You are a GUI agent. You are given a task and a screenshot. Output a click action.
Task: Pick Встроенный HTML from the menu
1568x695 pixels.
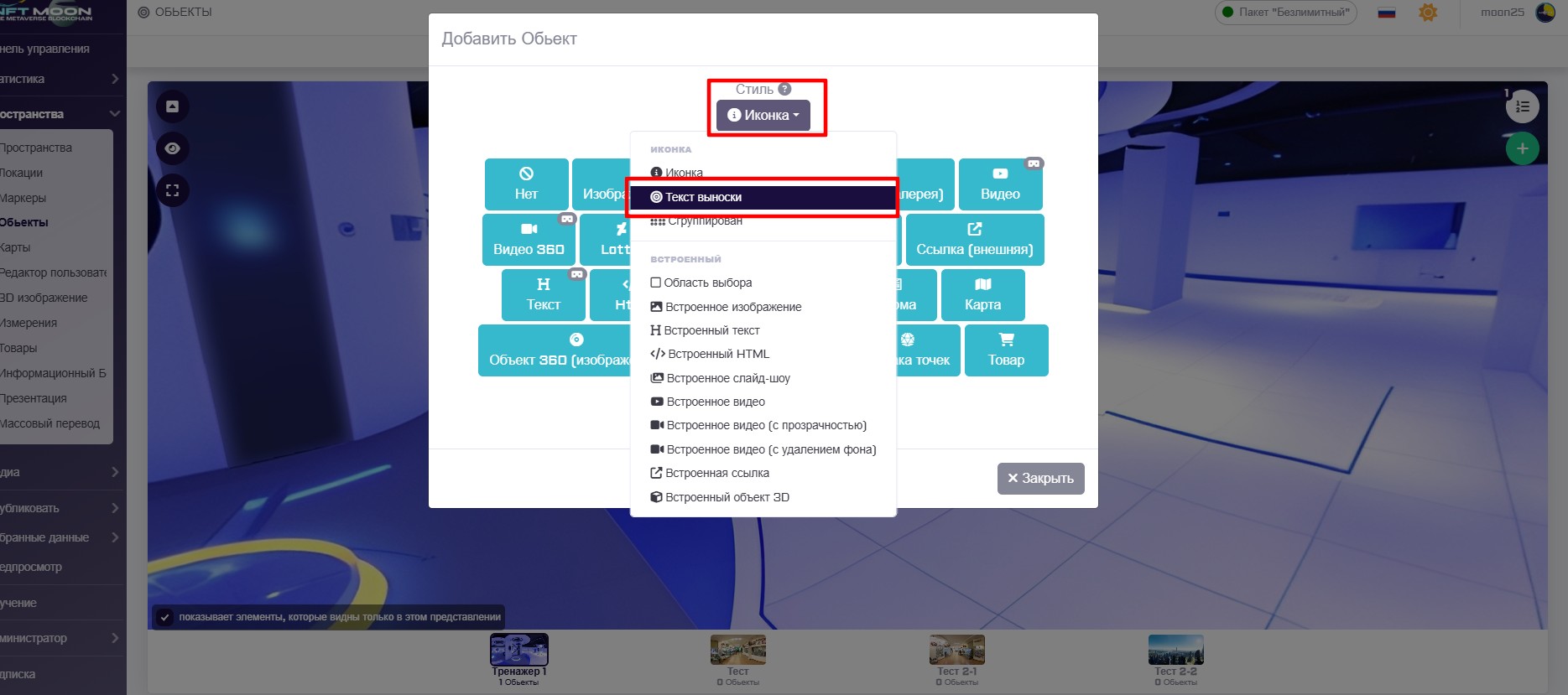[763, 354]
